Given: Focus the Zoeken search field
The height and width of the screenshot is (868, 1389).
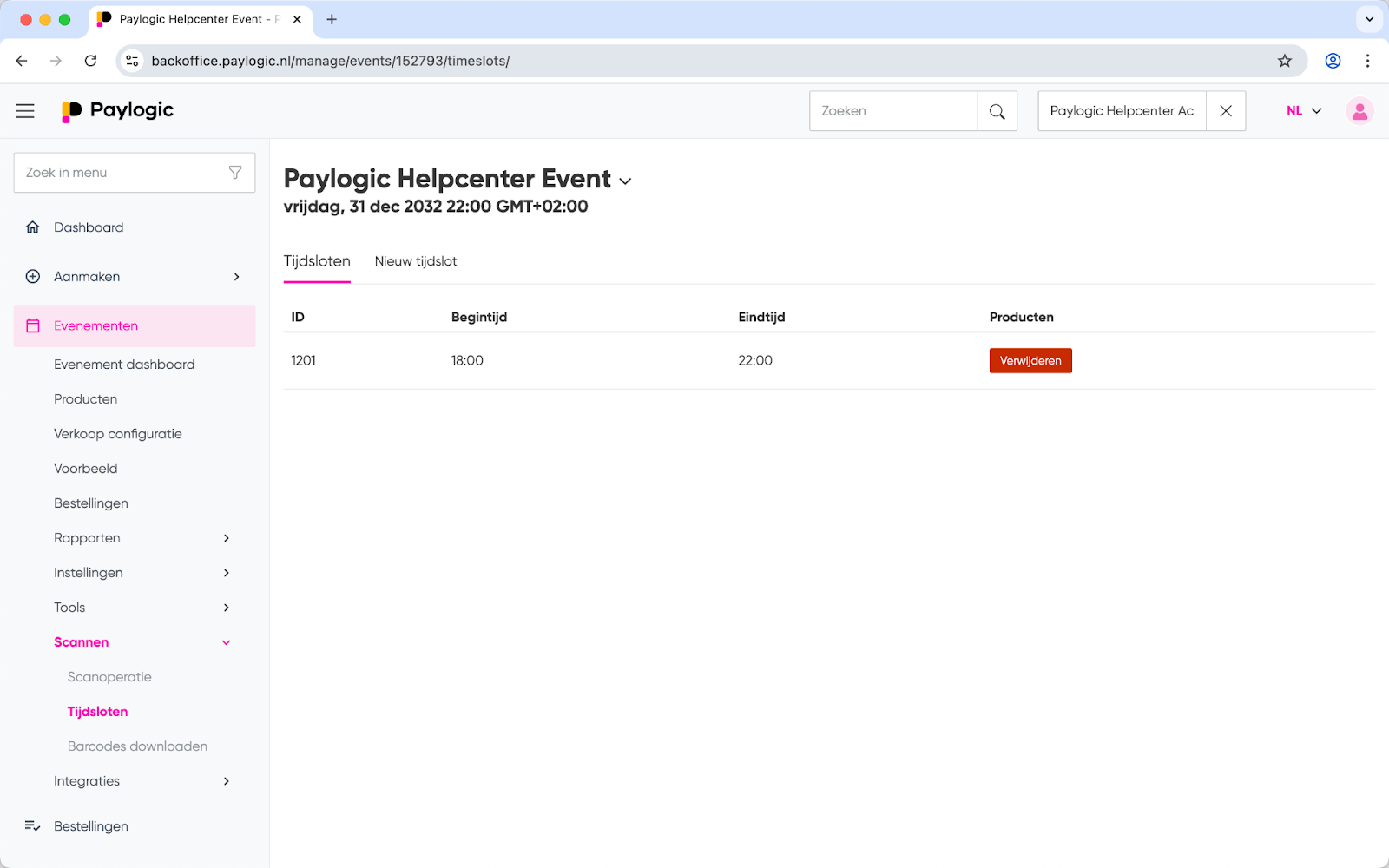Looking at the screenshot, I should click(893, 111).
